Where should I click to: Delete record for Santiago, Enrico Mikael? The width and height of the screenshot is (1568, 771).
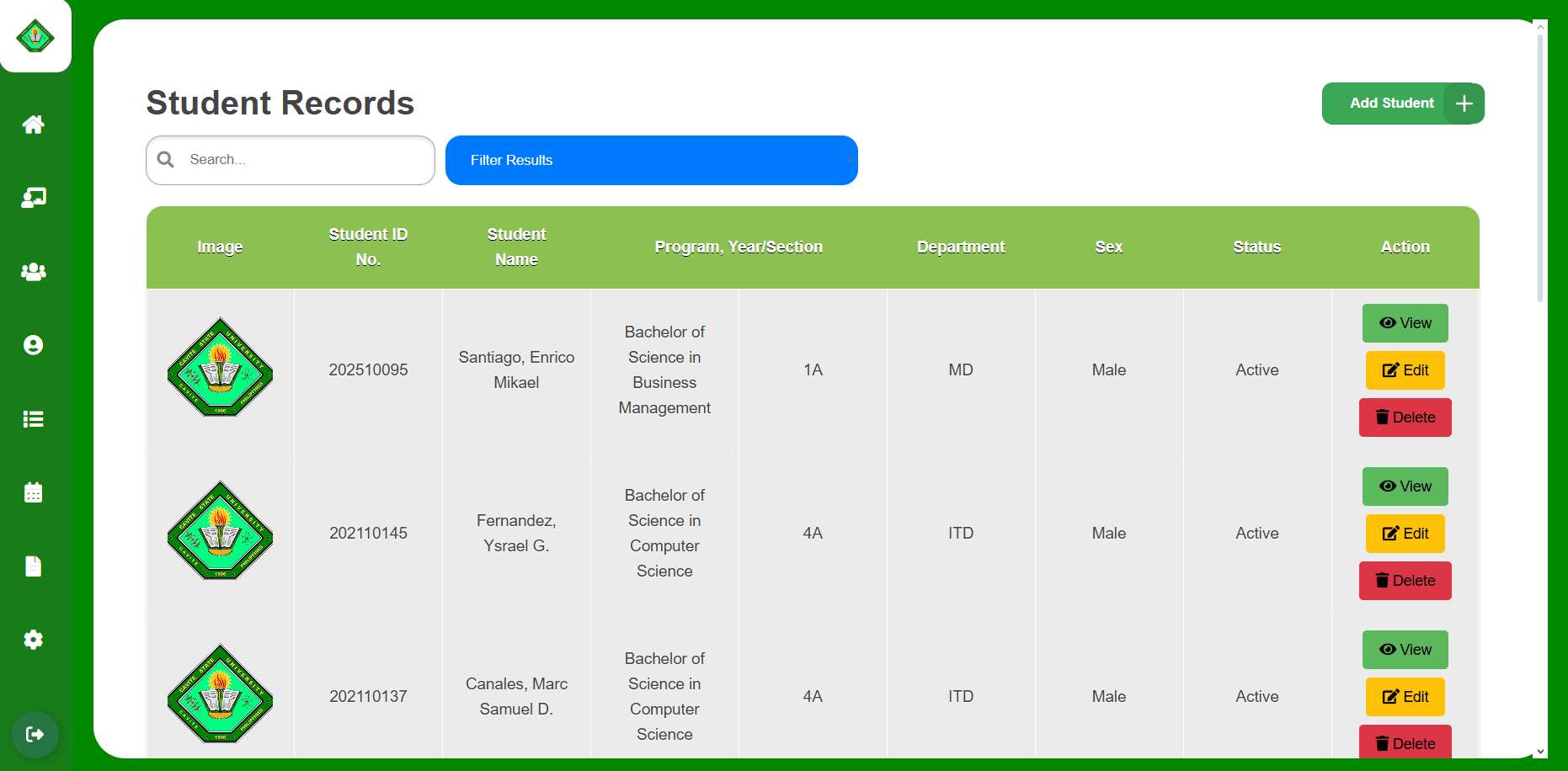[1405, 417]
